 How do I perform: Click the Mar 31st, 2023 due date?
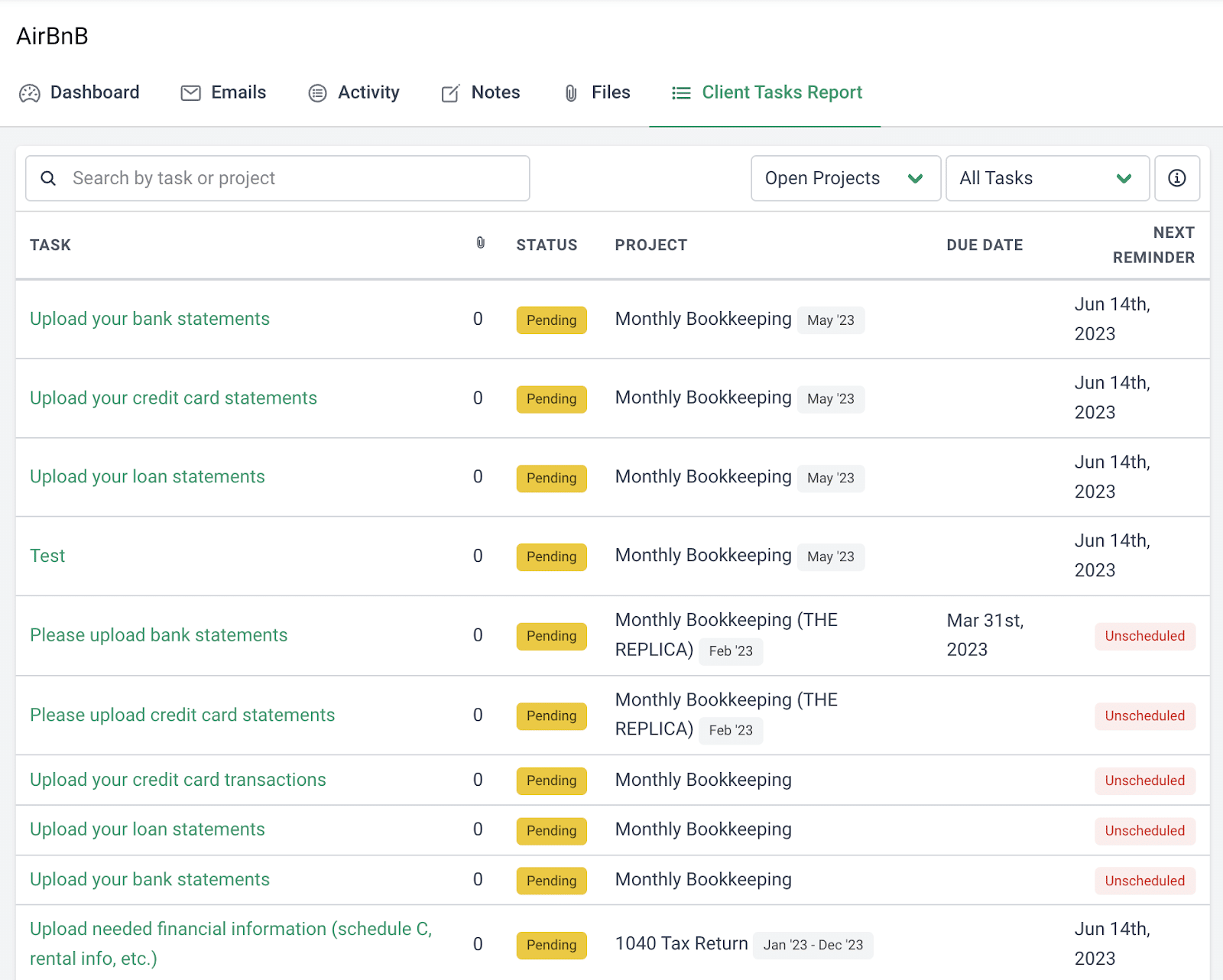985,635
